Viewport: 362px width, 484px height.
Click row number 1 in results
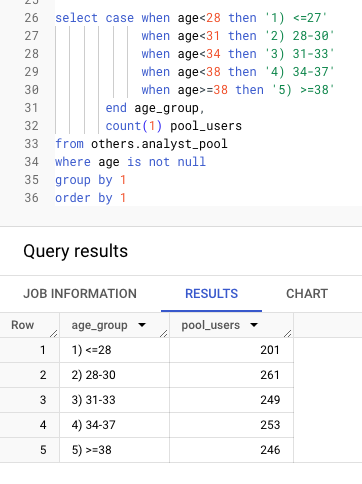point(43,350)
